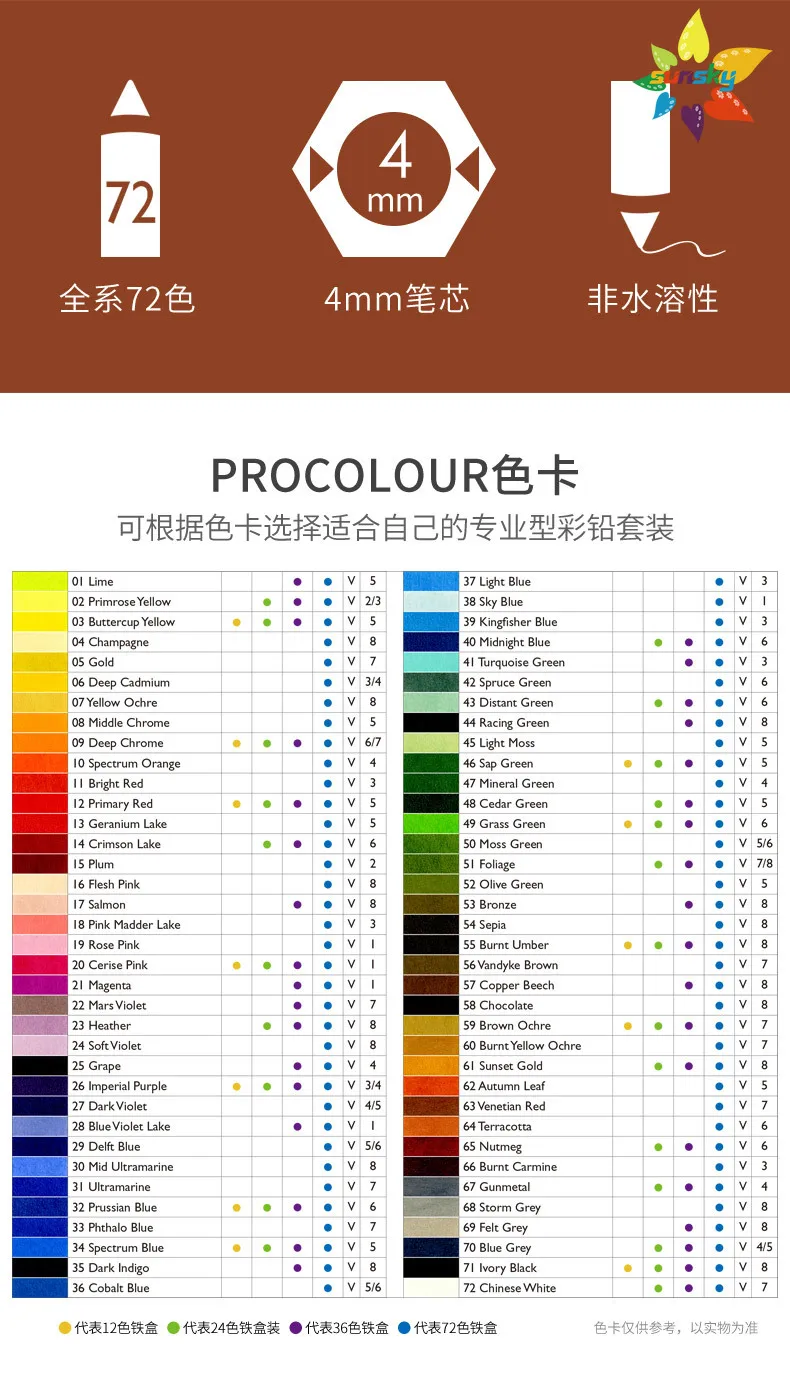The width and height of the screenshot is (790, 1376).
Task: Click the '代表36色铁盒' legend text
Action: click(347, 1328)
